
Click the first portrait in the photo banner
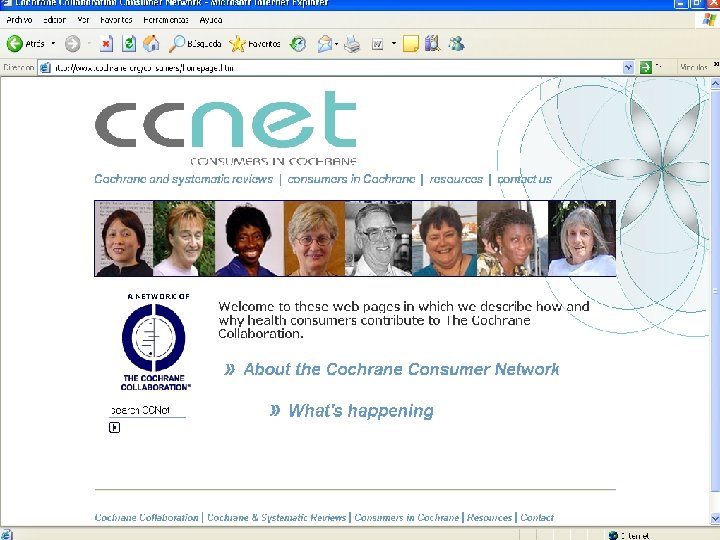[x=124, y=238]
